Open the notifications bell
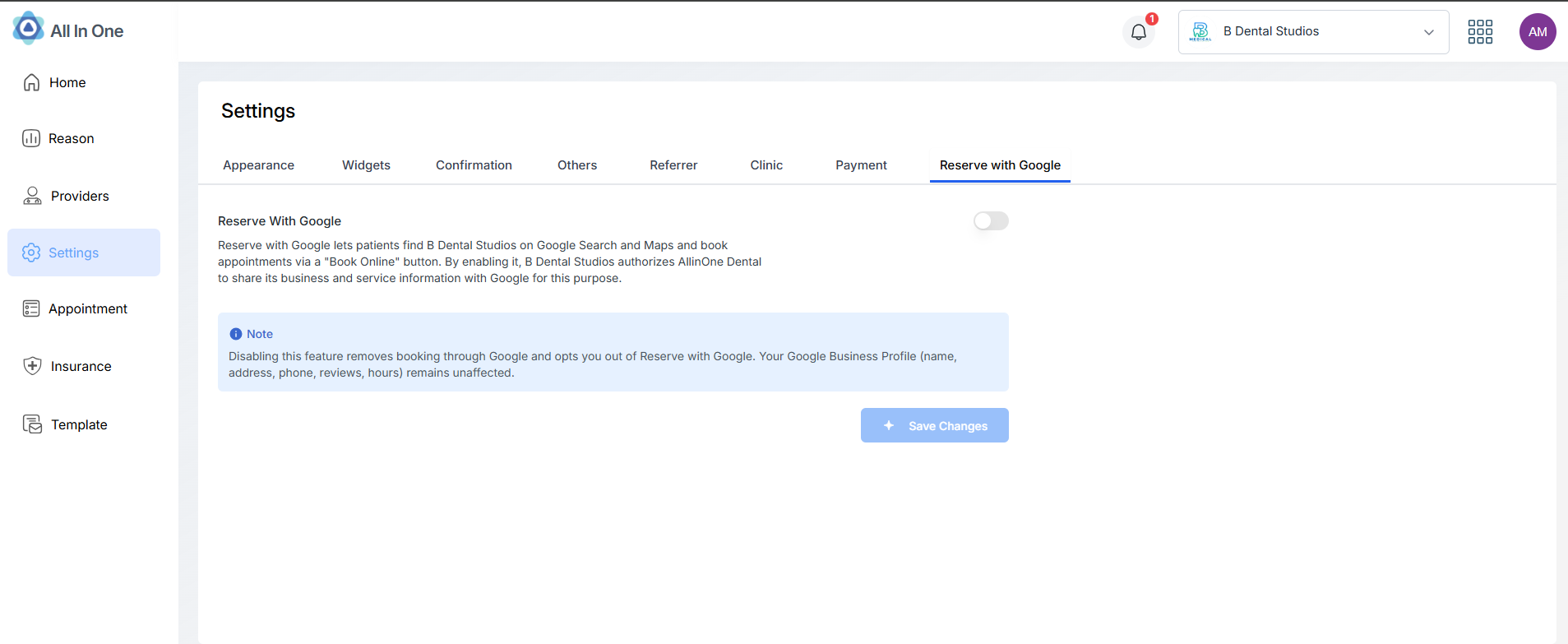This screenshot has width=1568, height=644. click(x=1139, y=32)
